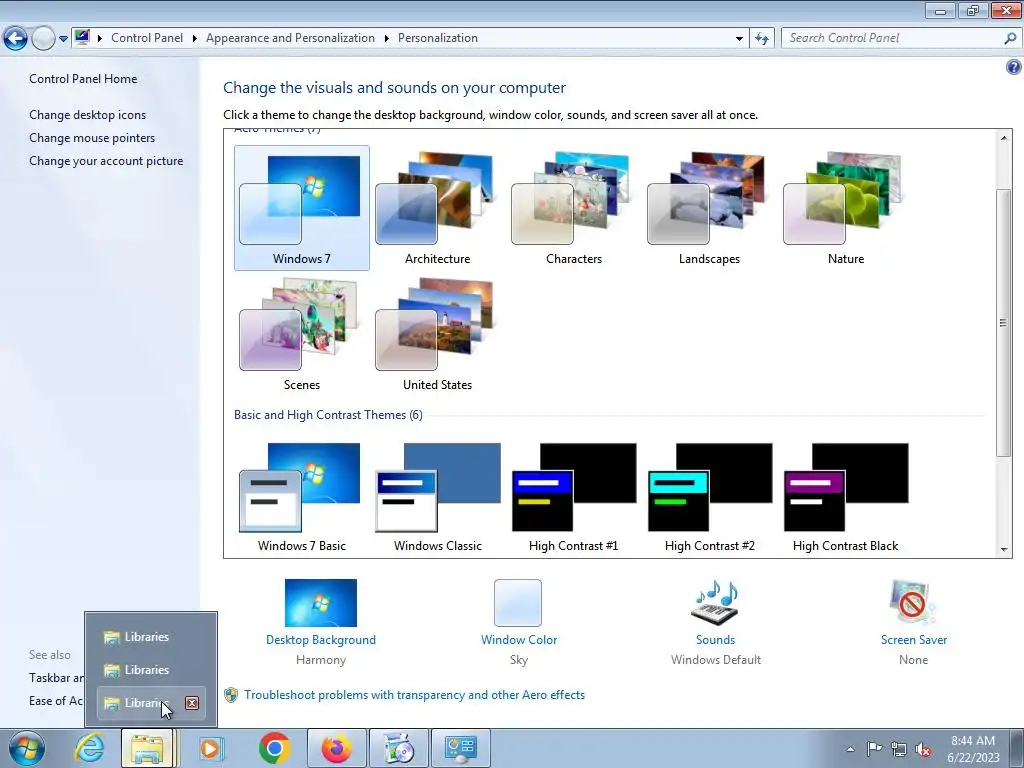Focus the Search Control Panel field
Screen dimensions: 1024x768
901,38
